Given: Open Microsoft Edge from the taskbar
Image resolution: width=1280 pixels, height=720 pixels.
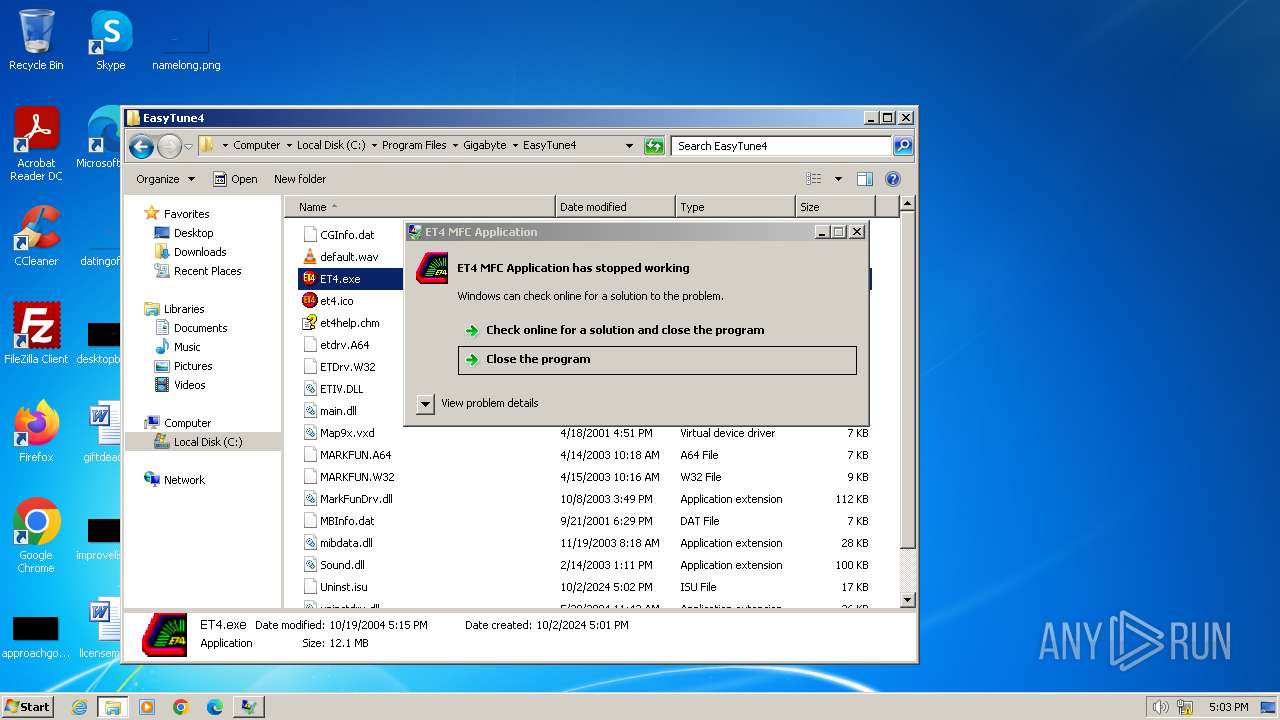Looking at the screenshot, I should (x=215, y=707).
